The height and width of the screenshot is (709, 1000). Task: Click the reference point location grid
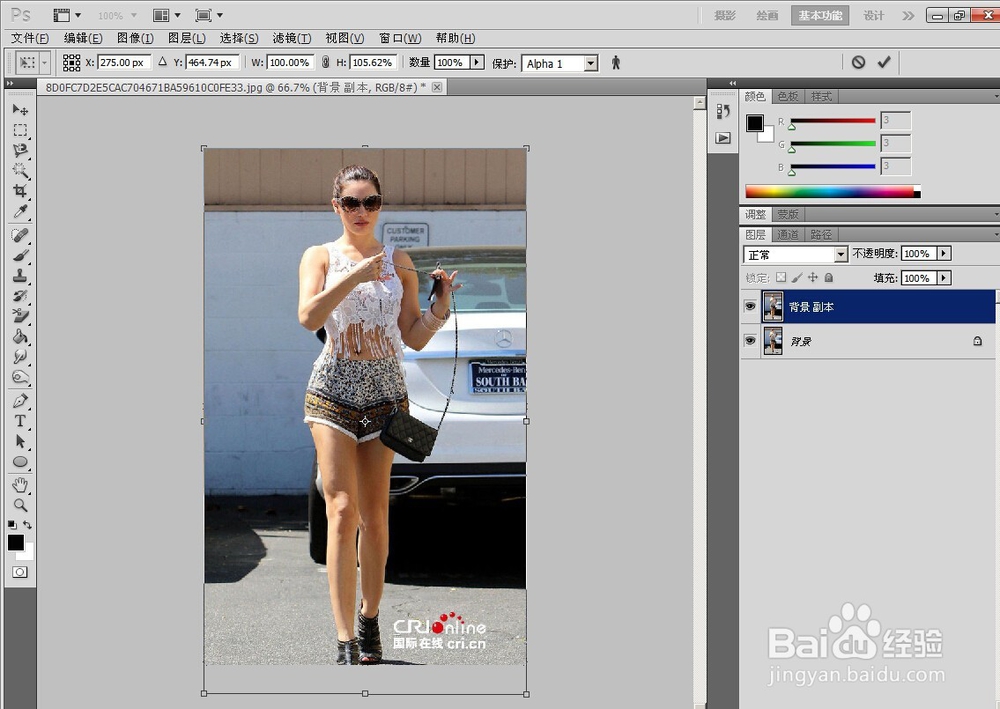(x=71, y=62)
